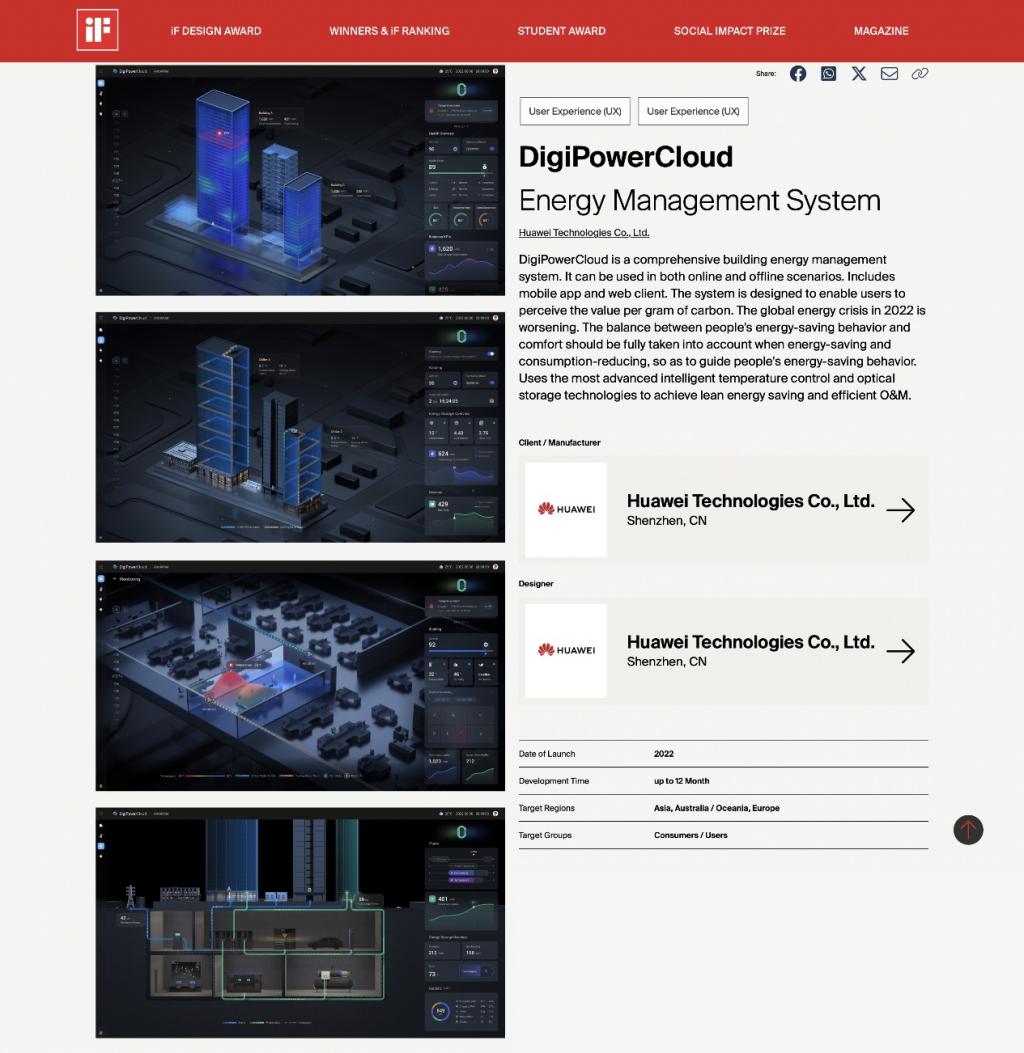Copy page link with chain icon

click(920, 74)
